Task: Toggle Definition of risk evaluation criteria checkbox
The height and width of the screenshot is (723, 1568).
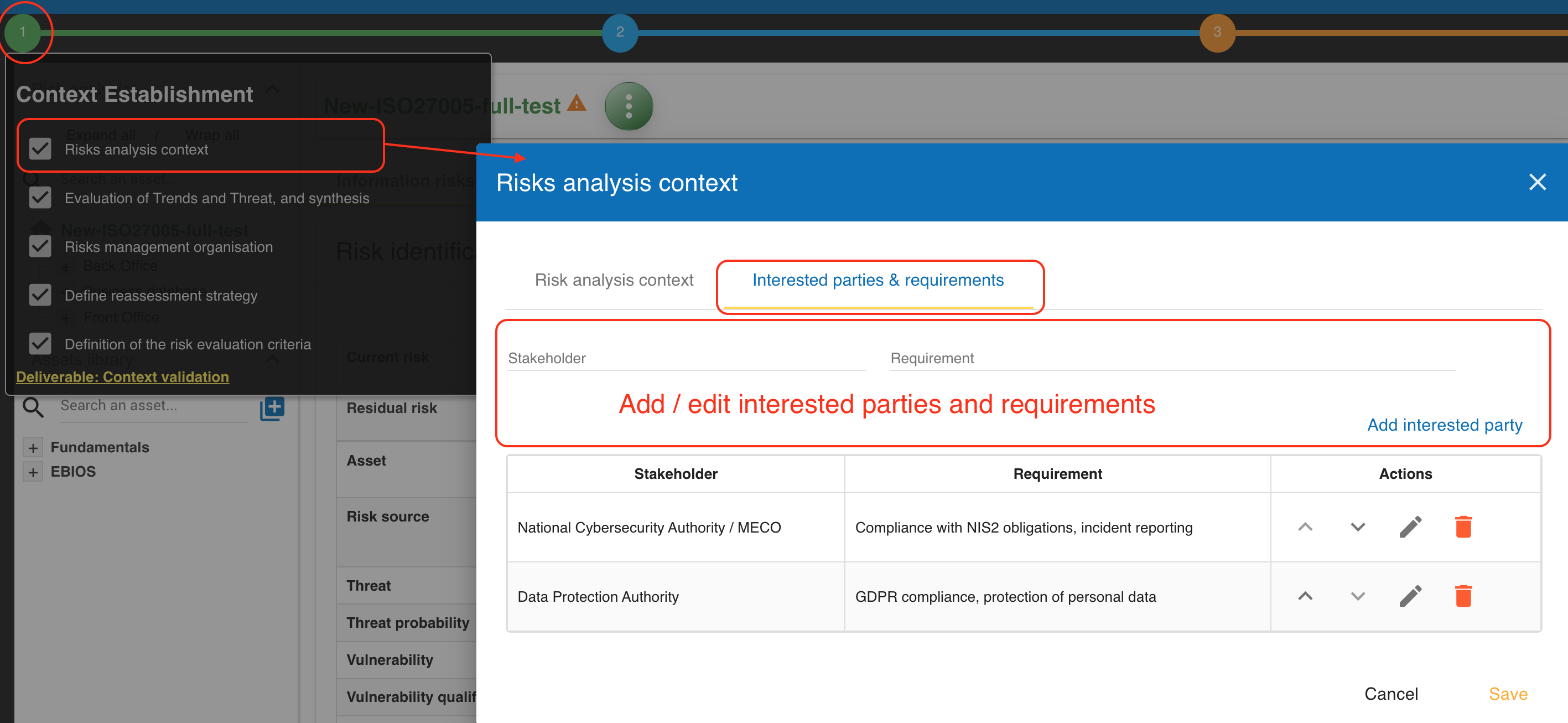Action: coord(40,344)
